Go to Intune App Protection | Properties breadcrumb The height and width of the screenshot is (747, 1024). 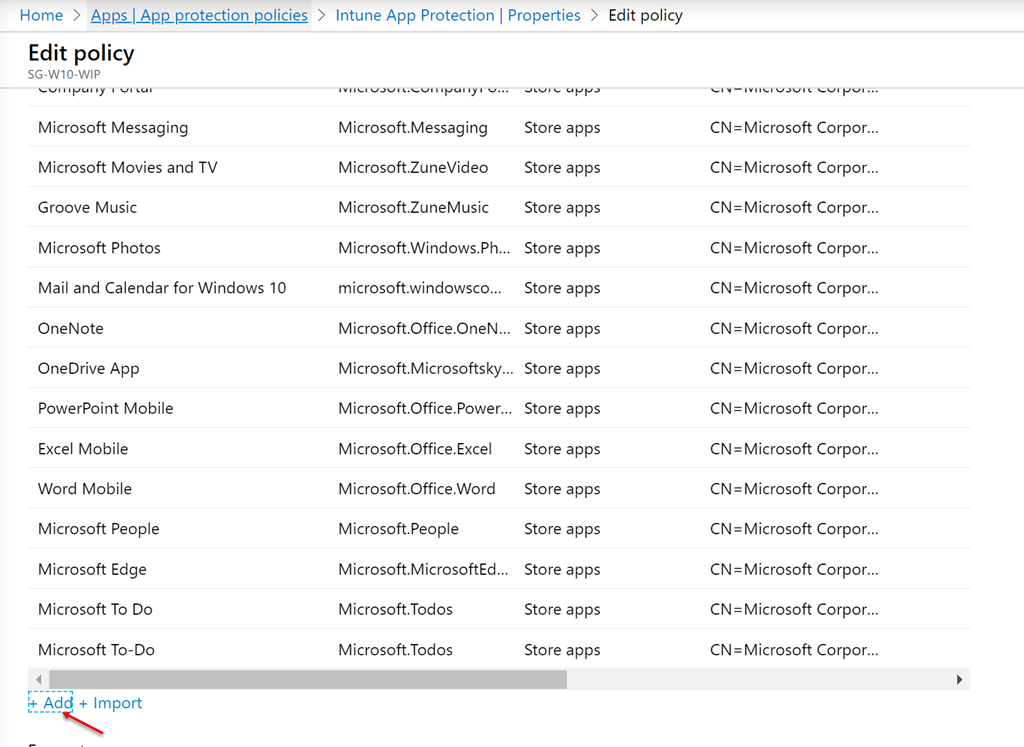[458, 15]
